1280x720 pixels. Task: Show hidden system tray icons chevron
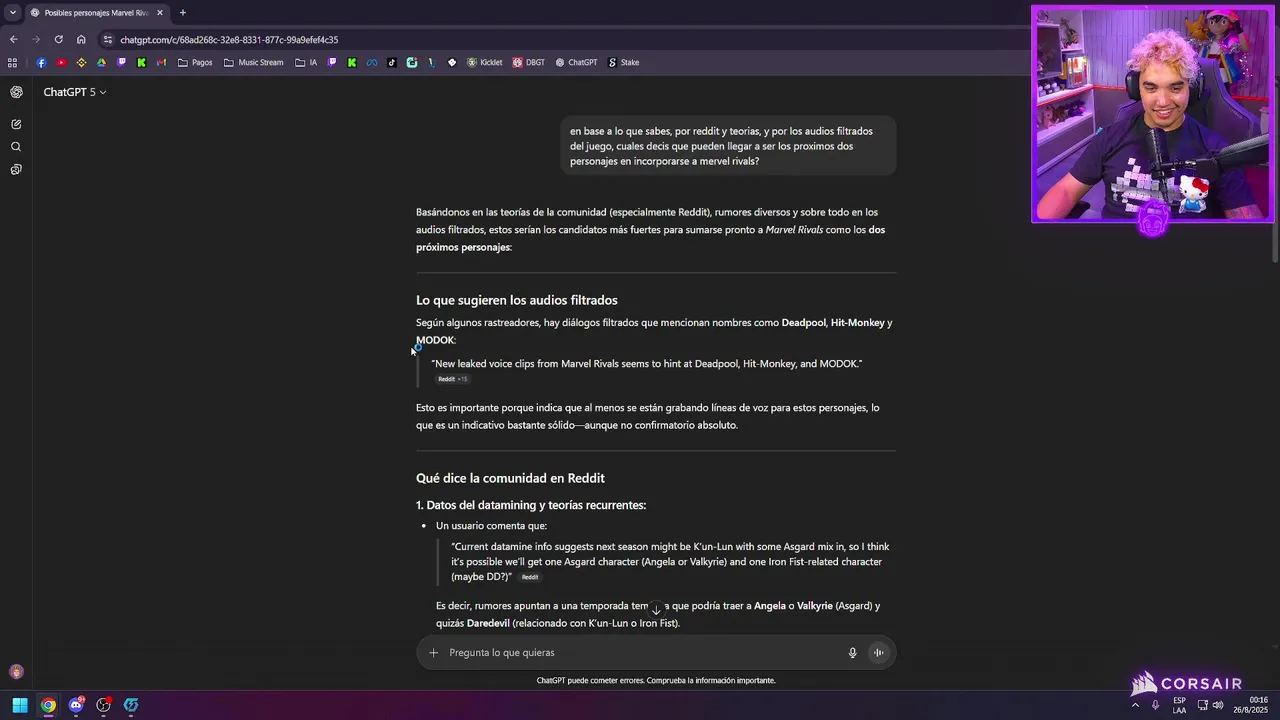1135,705
